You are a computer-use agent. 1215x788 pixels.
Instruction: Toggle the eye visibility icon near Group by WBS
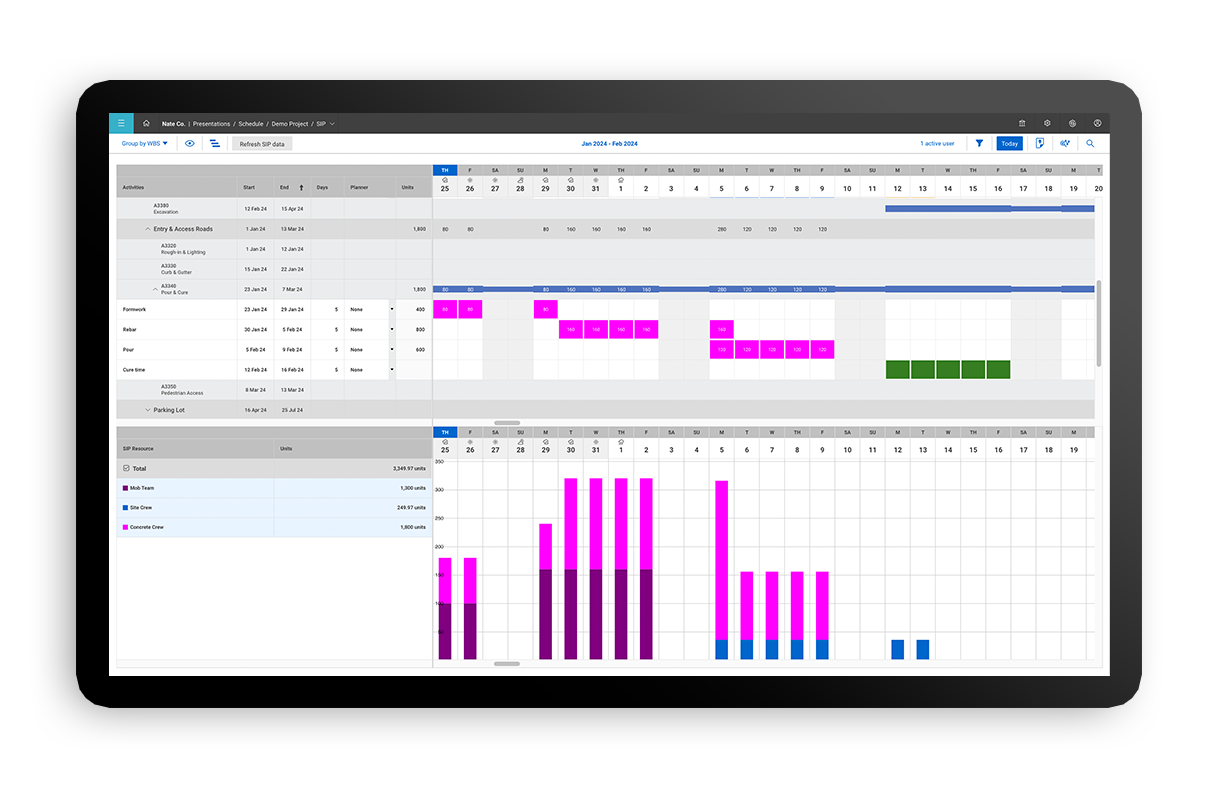coord(189,143)
